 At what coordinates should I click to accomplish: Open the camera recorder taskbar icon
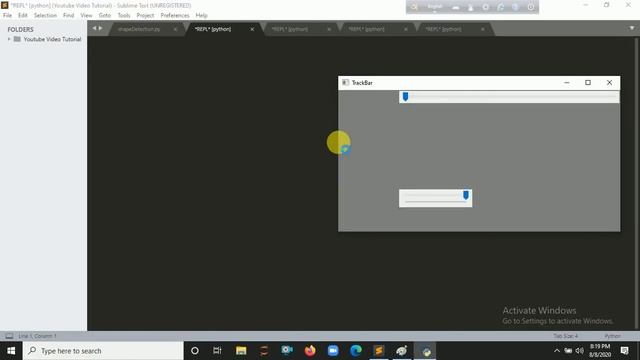click(287, 351)
